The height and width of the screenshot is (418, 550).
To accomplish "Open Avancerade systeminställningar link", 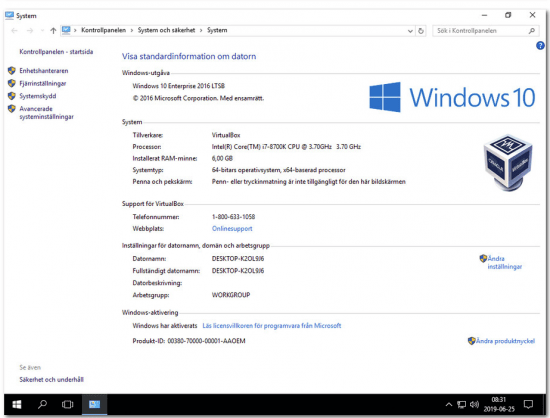I will tap(46, 113).
